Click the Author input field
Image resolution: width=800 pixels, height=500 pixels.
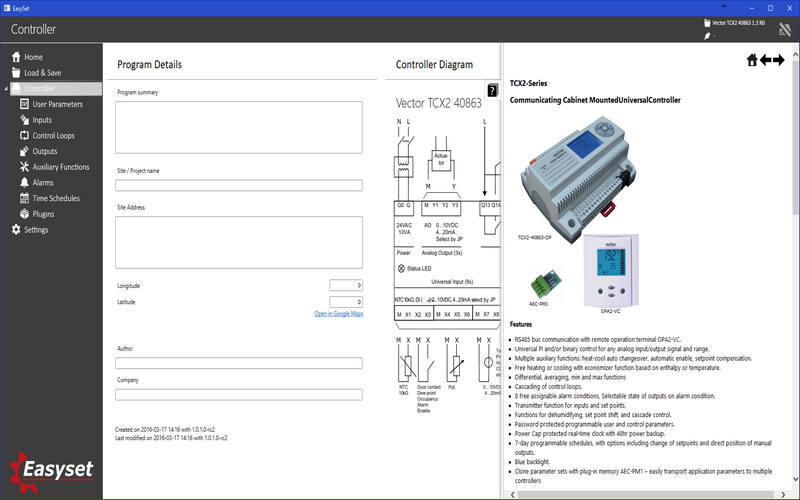(x=239, y=363)
